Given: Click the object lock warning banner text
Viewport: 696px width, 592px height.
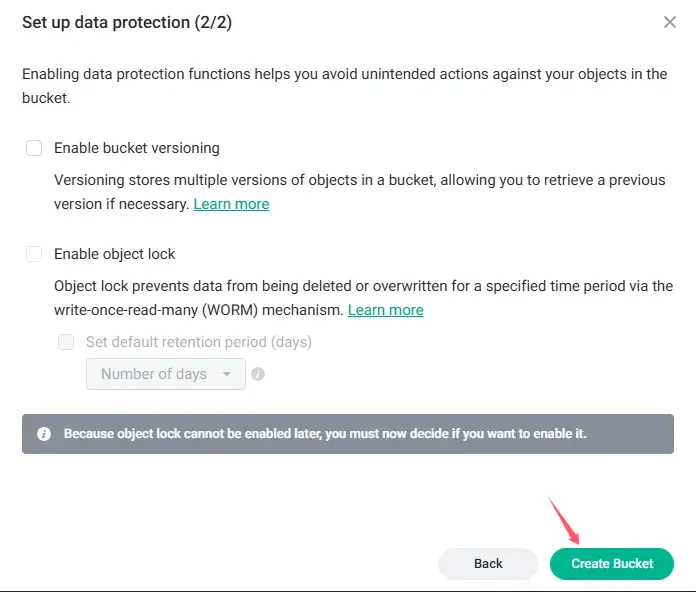Looking at the screenshot, I should click(x=325, y=434).
